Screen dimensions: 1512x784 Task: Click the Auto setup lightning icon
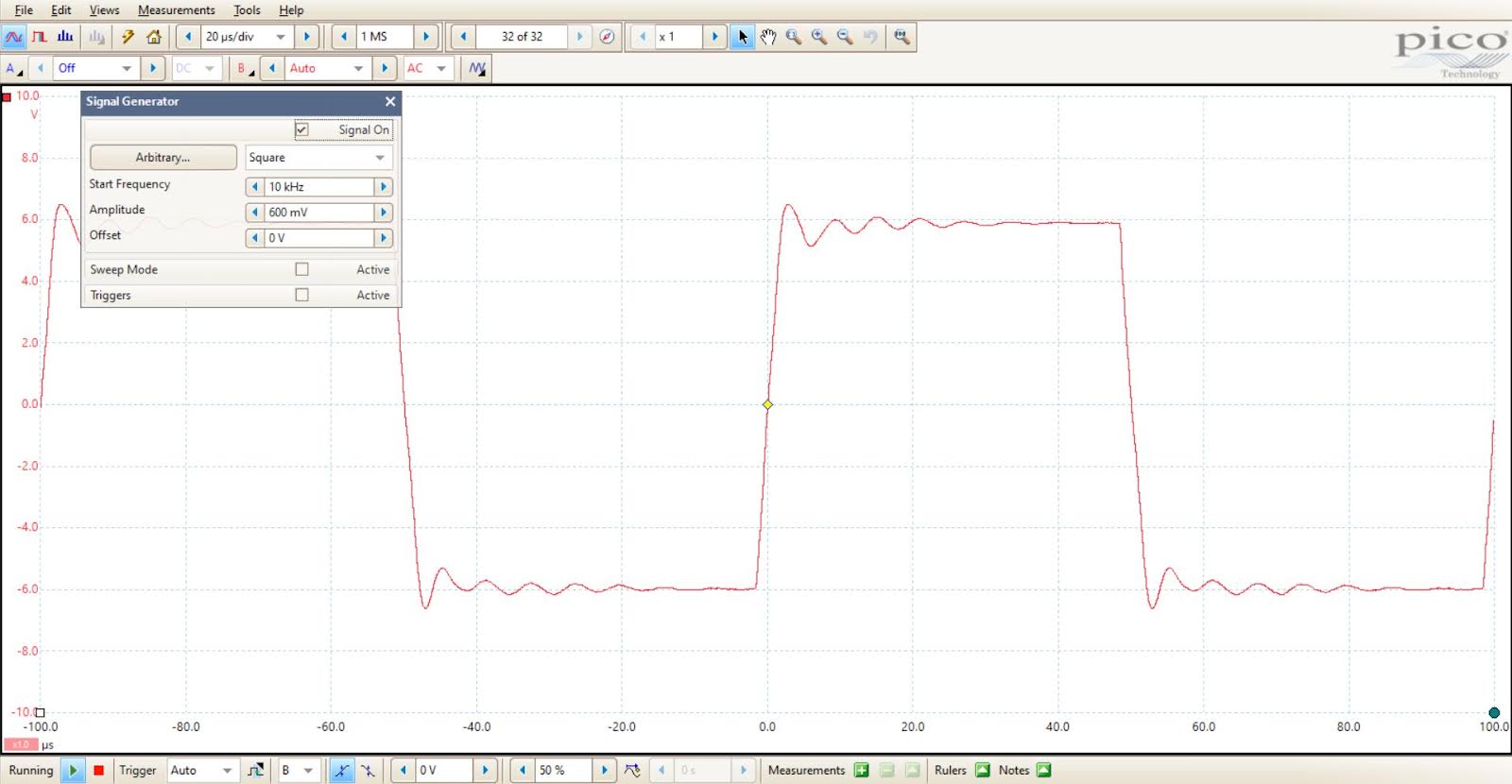click(128, 37)
